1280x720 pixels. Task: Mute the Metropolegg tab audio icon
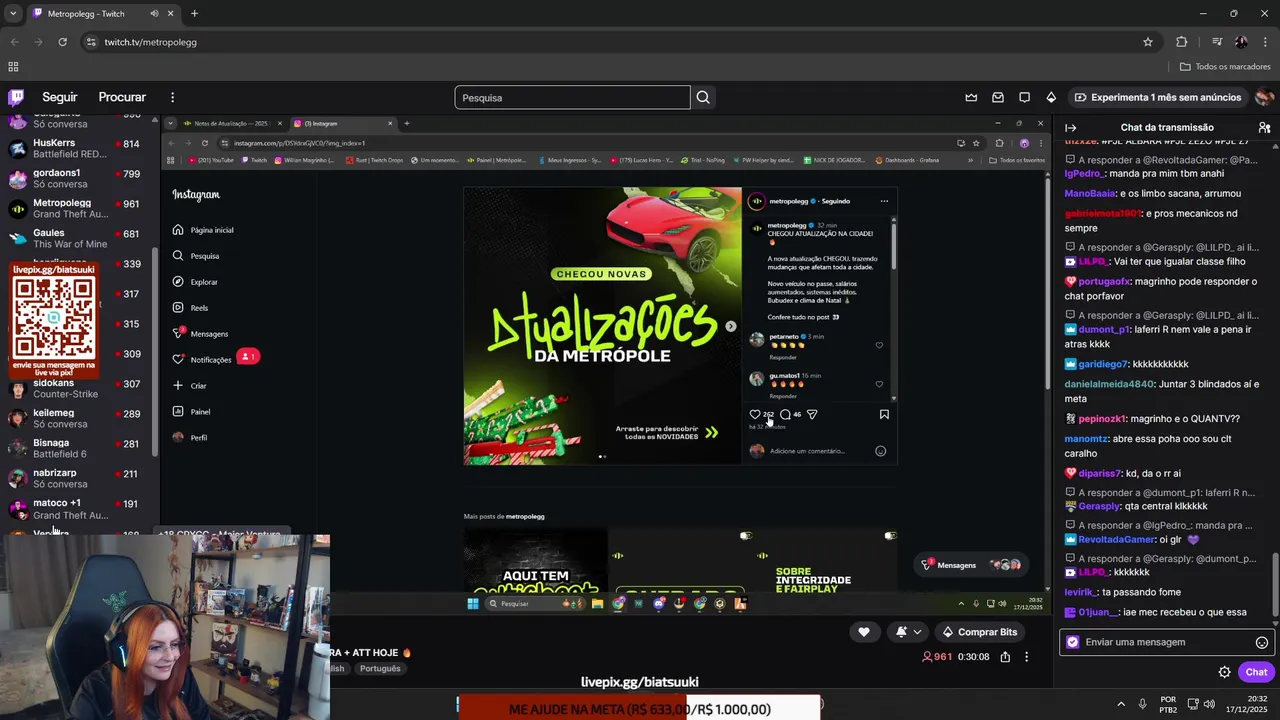tap(154, 14)
